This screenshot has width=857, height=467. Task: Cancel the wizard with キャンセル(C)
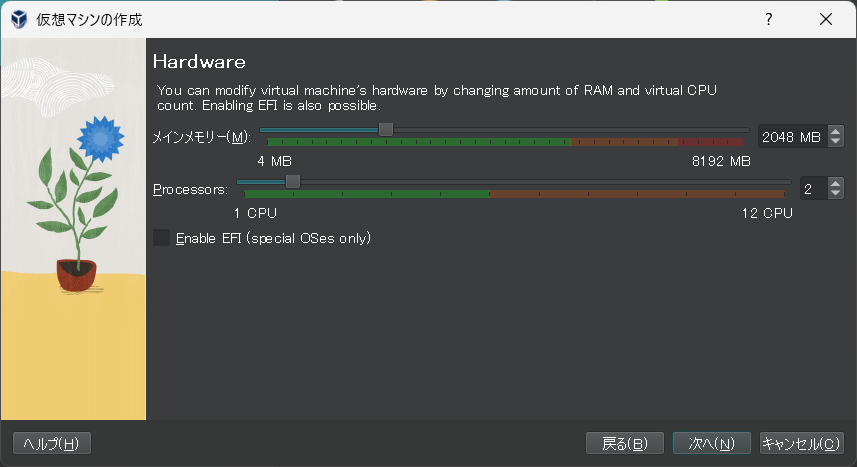point(801,443)
